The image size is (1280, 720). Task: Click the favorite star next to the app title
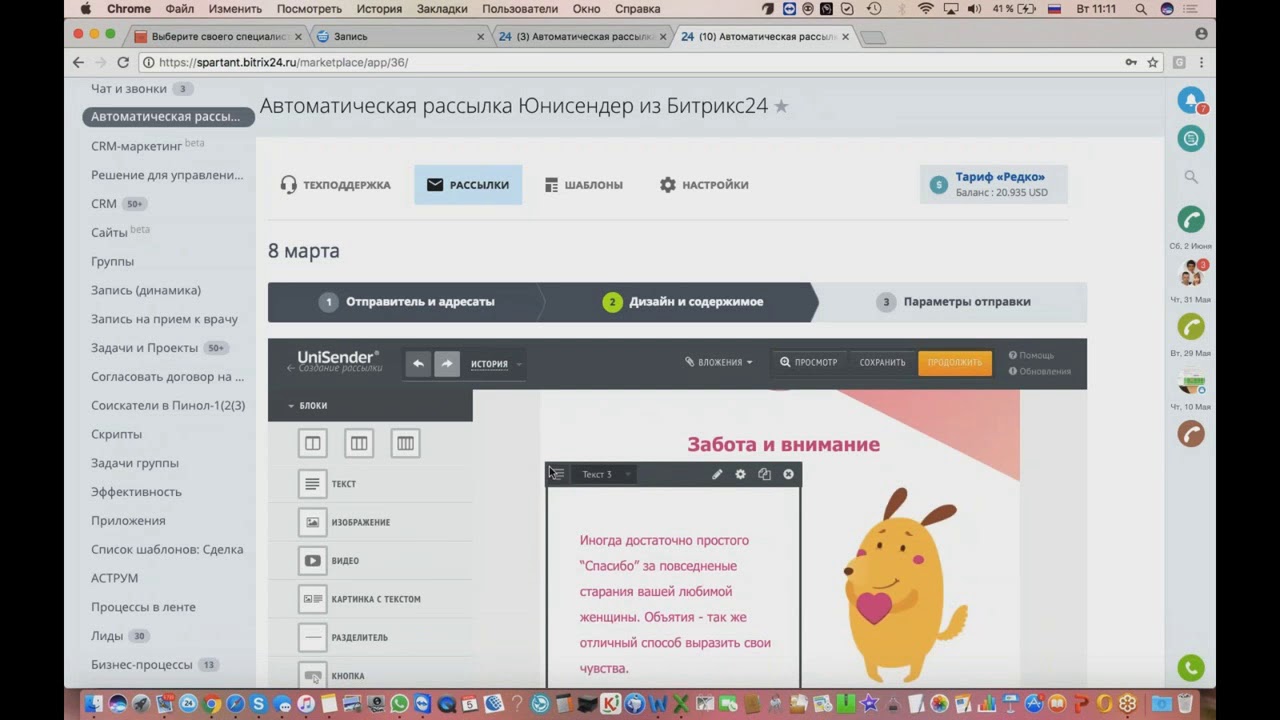point(781,106)
